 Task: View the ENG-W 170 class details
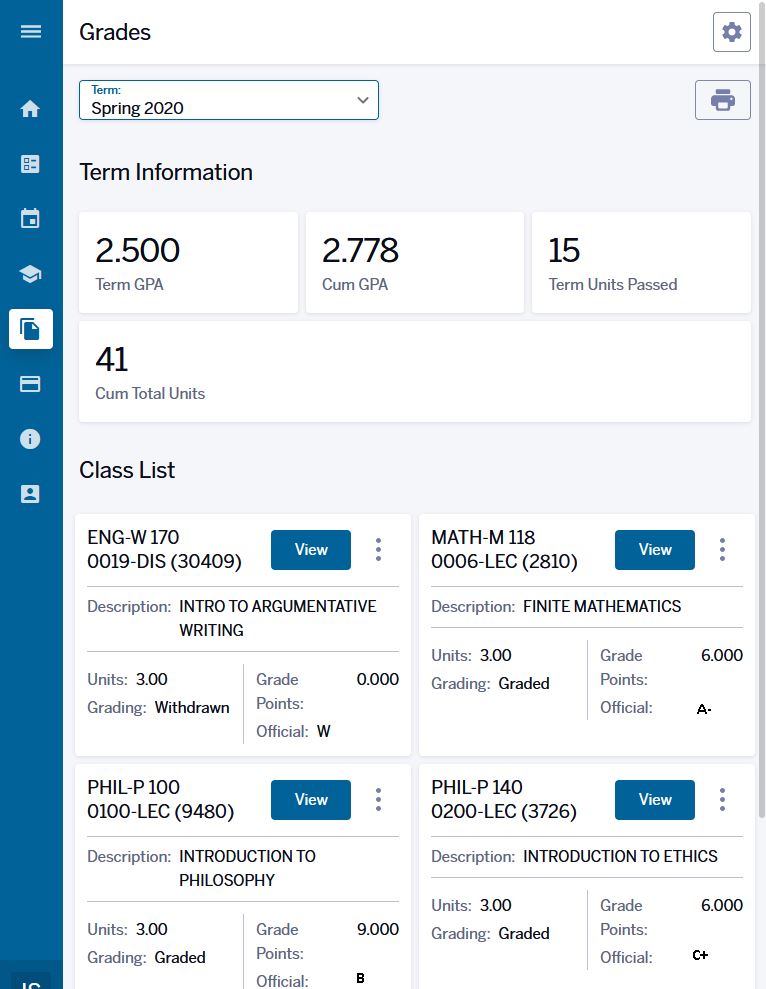pyautogui.click(x=311, y=549)
